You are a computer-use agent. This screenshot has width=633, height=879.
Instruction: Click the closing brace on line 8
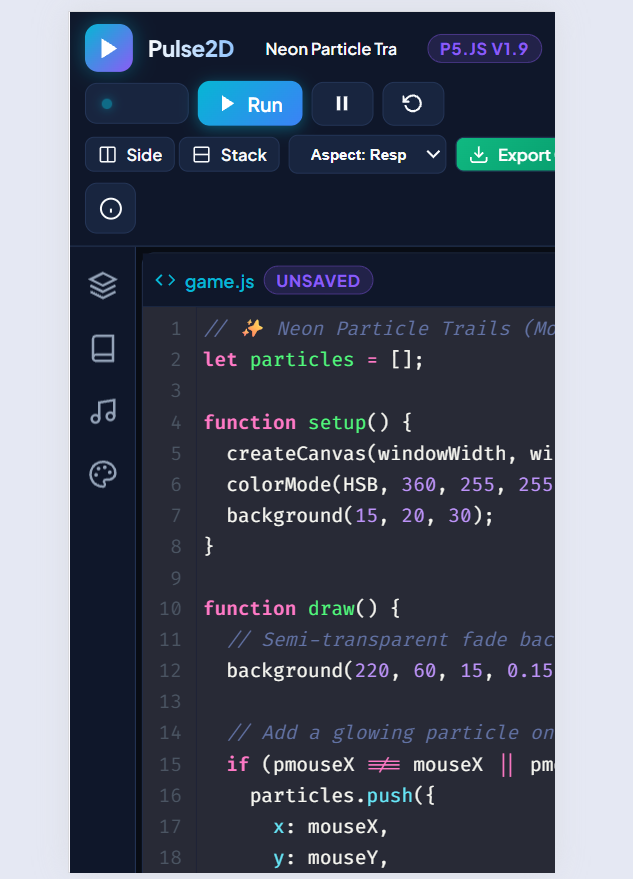(209, 547)
